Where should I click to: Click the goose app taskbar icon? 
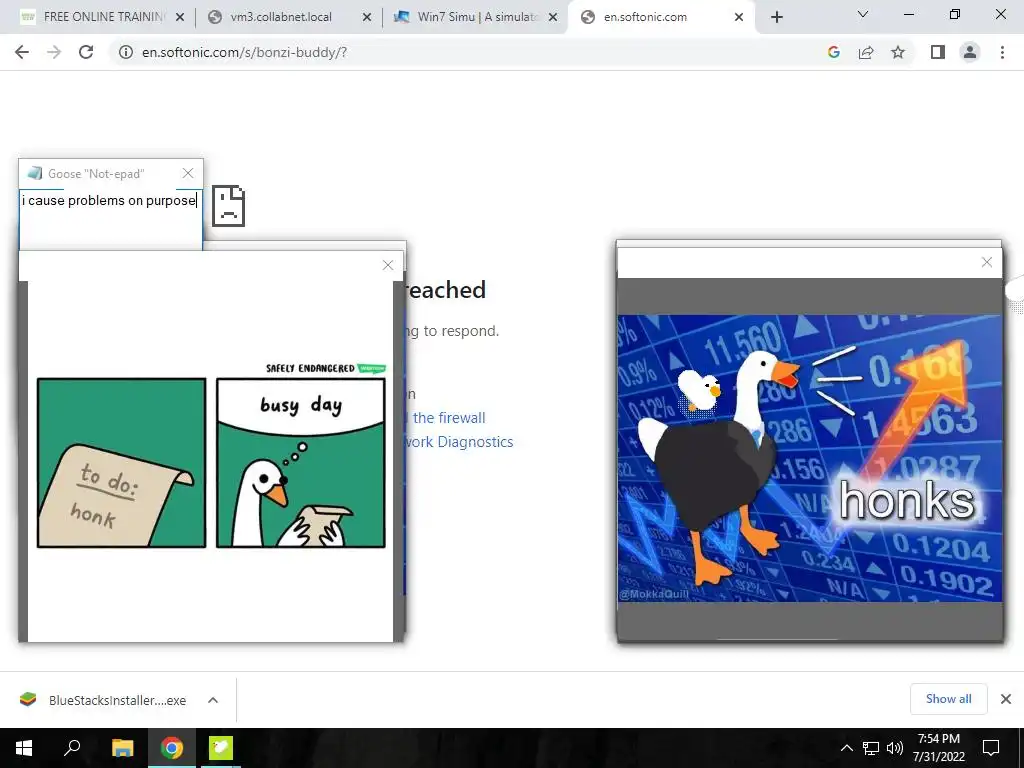(221, 748)
